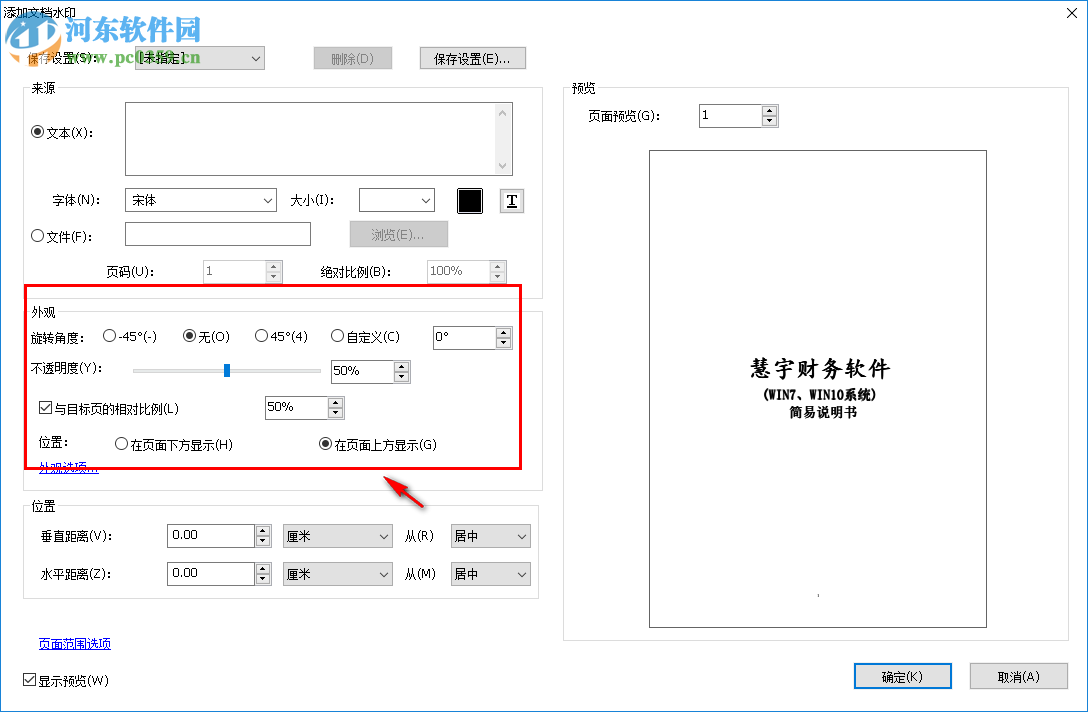Open the 居中 dropdown next to 从(R)
1088x712 pixels.
490,535
